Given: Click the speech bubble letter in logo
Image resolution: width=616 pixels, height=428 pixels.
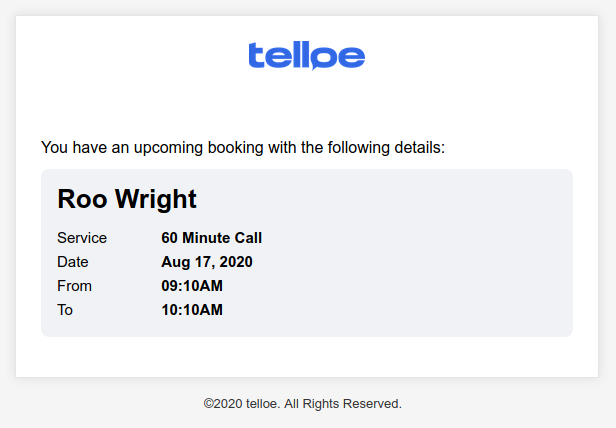Looking at the screenshot, I should coord(322,58).
